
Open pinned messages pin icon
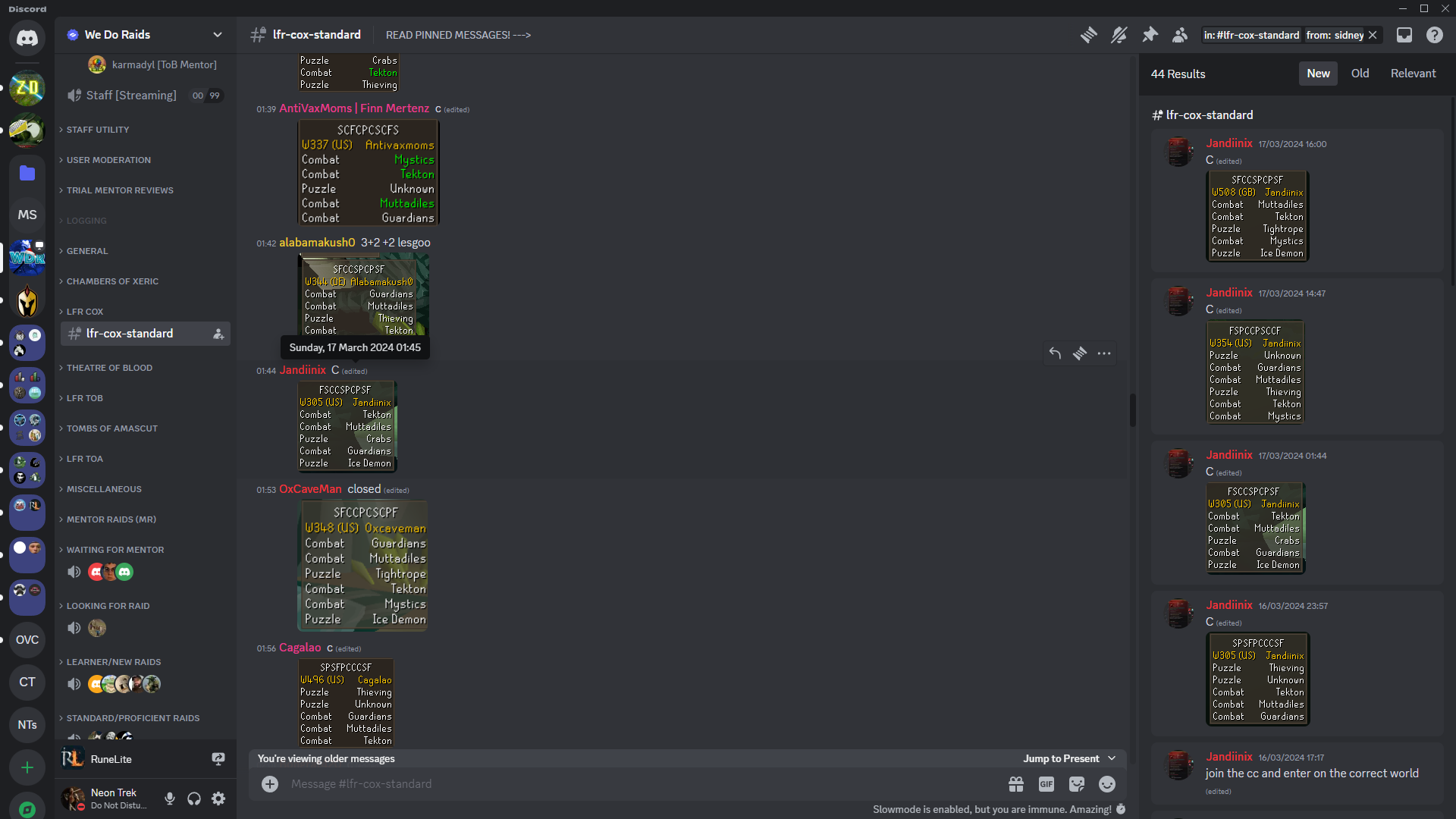[1150, 35]
